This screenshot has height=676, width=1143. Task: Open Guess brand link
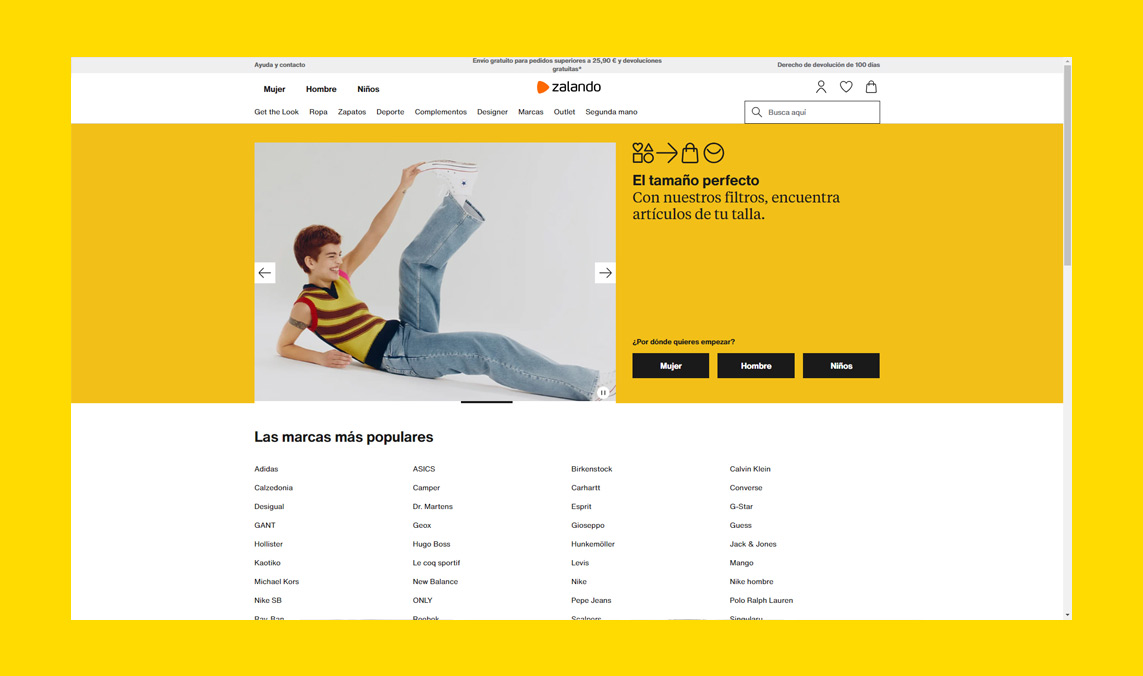[x=740, y=525]
